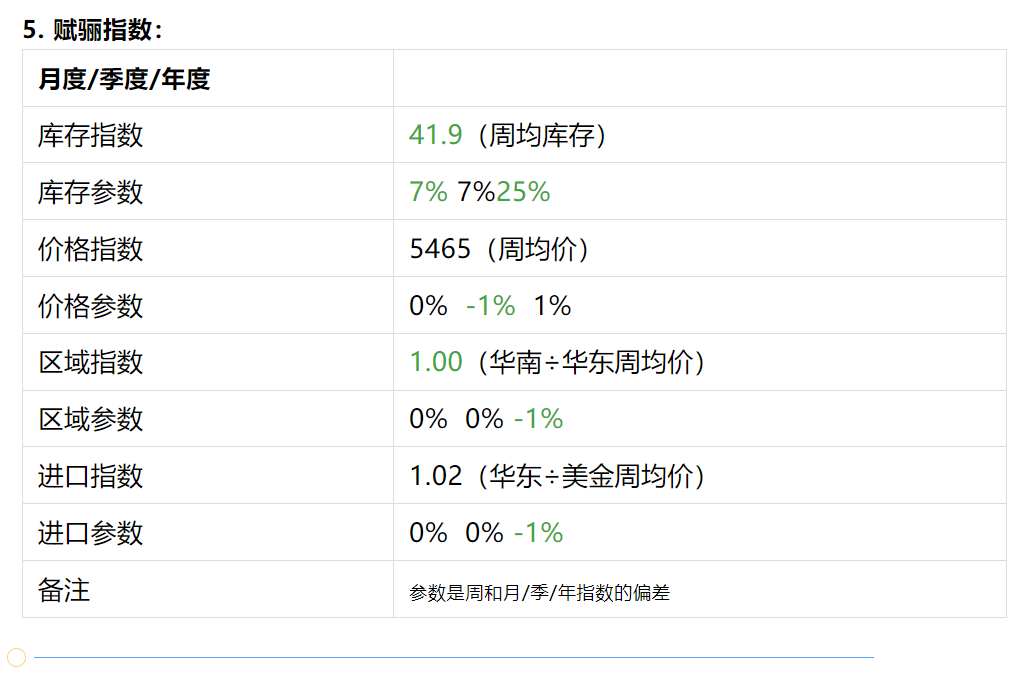
Task: Click the '进口参数' row label
Action: 90,532
